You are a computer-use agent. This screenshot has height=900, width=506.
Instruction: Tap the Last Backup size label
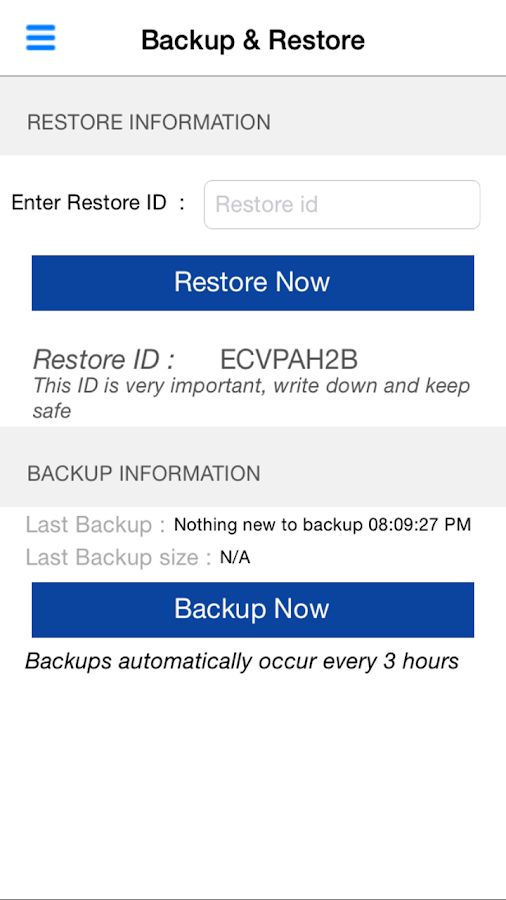pos(119,558)
